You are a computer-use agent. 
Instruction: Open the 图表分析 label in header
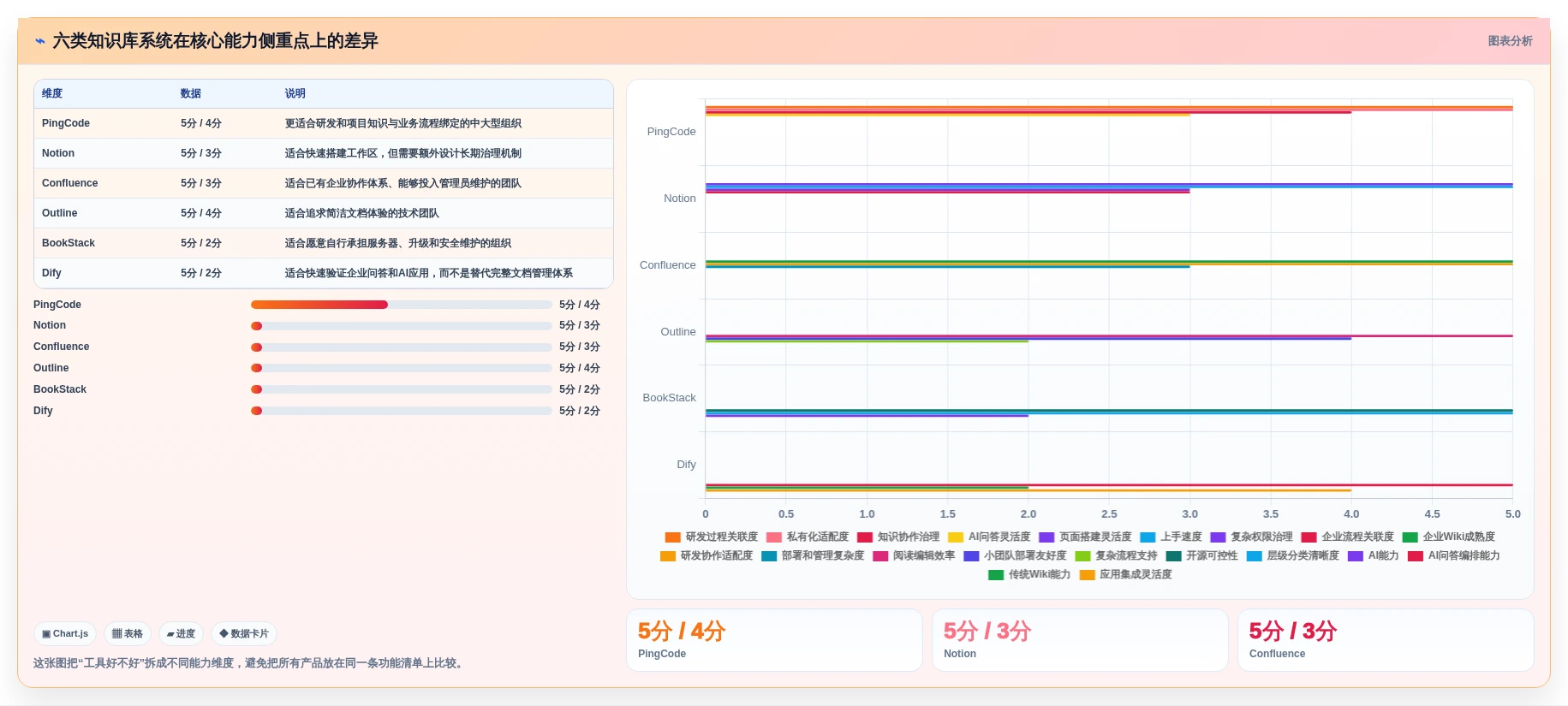[x=1510, y=41]
